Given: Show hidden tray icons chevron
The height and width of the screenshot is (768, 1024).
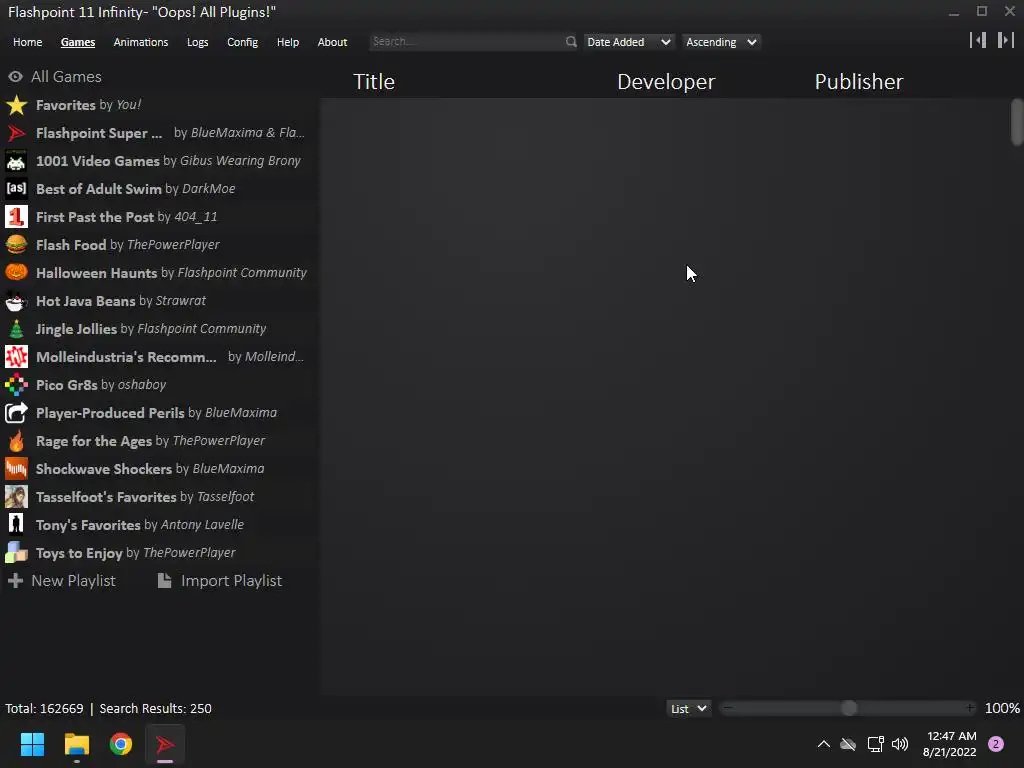Looking at the screenshot, I should (824, 744).
